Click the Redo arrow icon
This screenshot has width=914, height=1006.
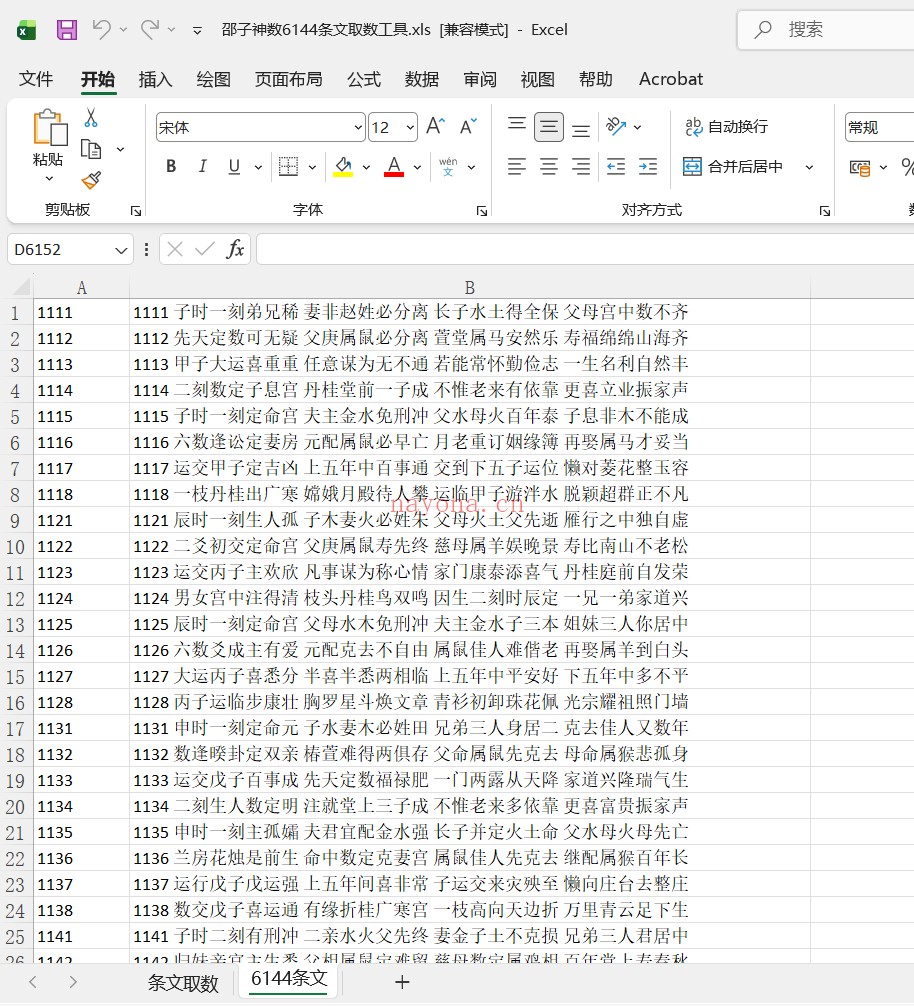(x=150, y=29)
